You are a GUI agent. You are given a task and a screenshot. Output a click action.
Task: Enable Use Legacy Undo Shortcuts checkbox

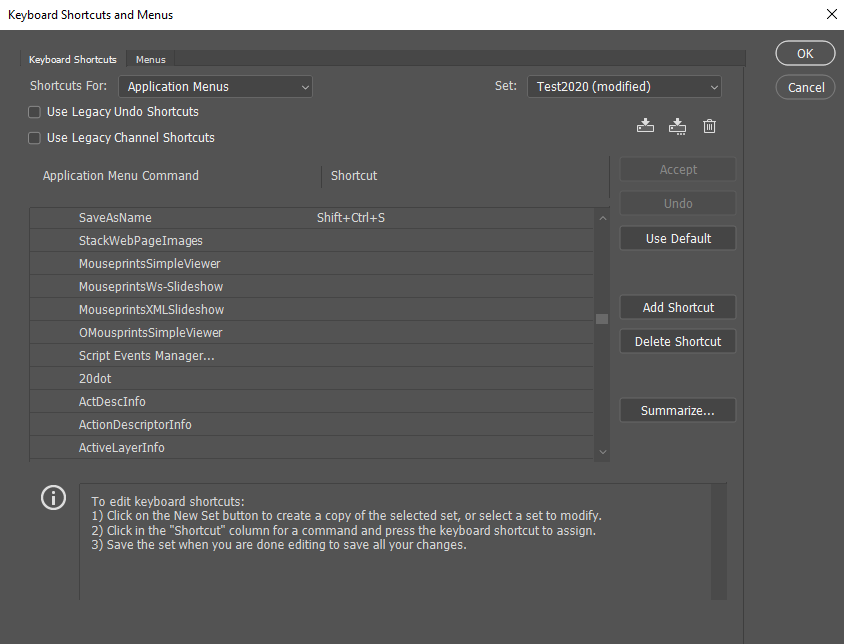point(34,112)
